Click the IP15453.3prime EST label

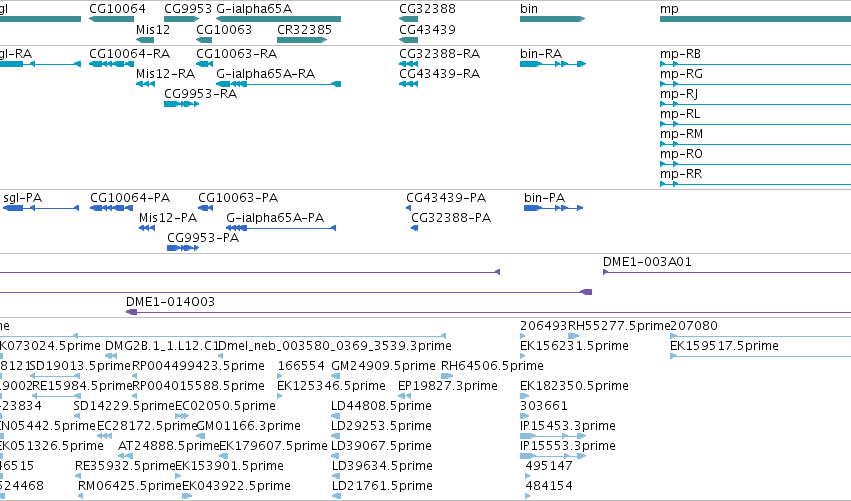tap(568, 426)
